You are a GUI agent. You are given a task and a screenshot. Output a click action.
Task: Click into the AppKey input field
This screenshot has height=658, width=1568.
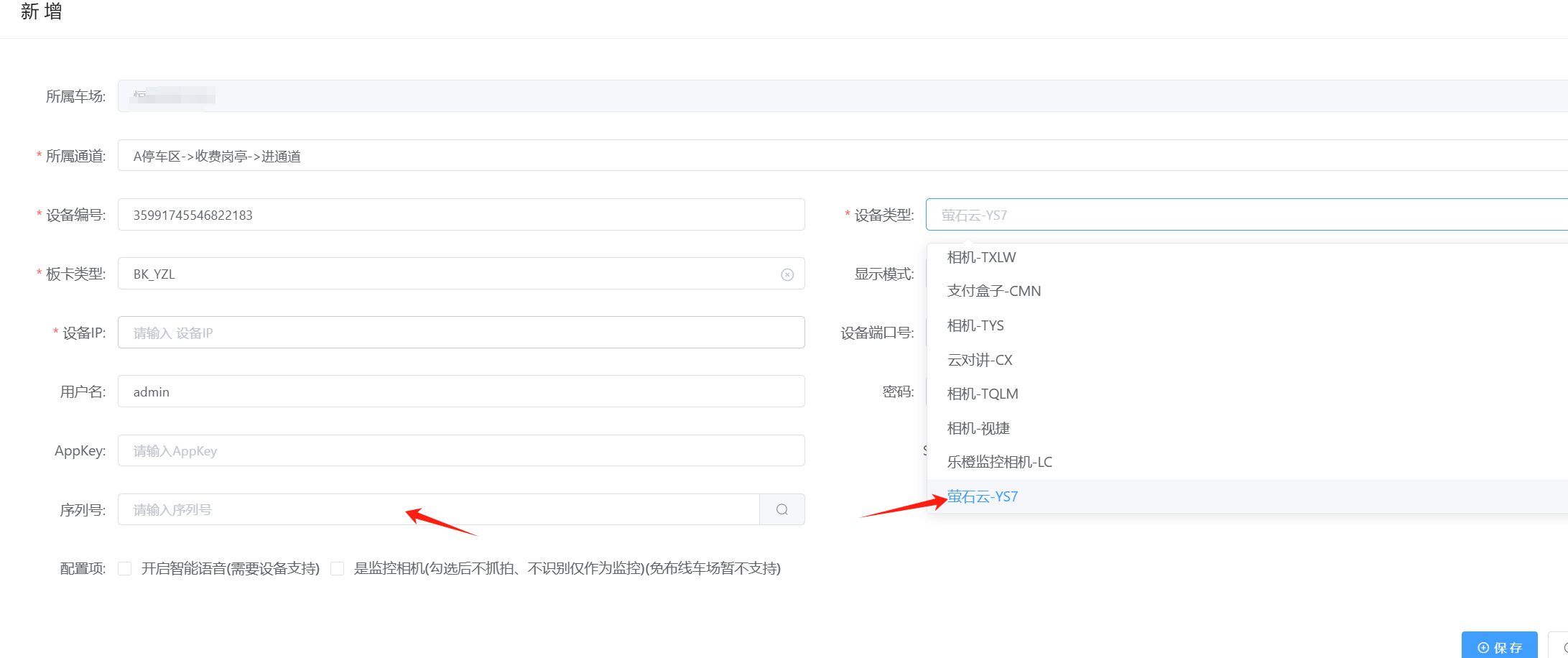(x=461, y=450)
